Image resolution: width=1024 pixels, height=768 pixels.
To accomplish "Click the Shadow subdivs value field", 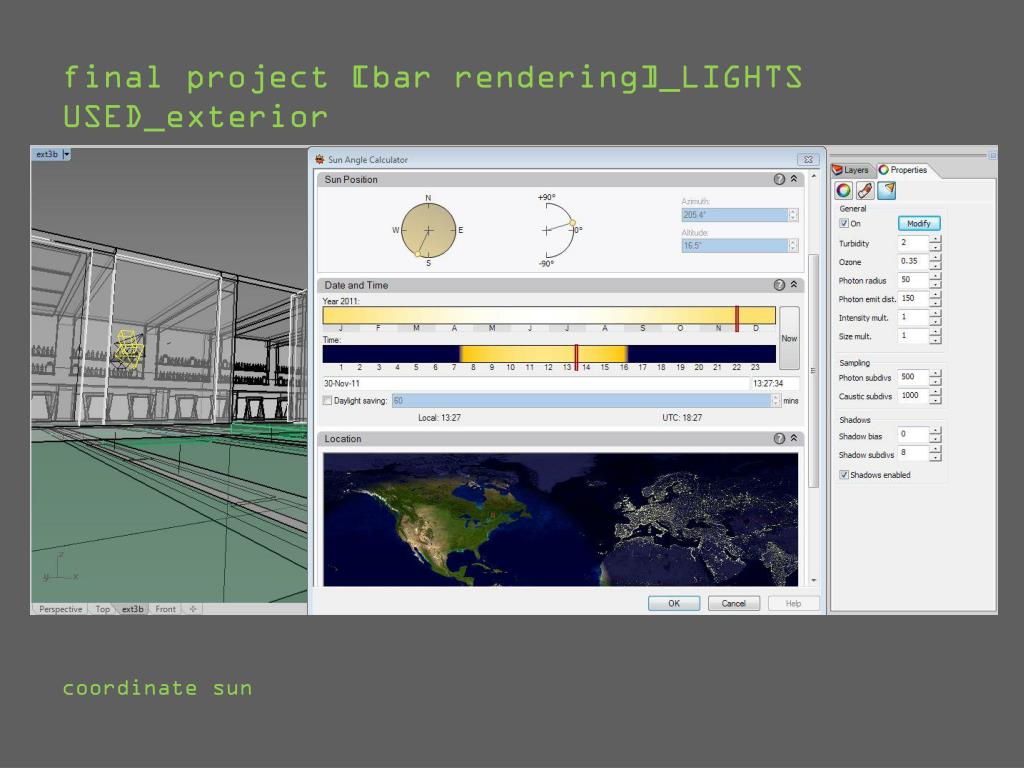I will (913, 453).
